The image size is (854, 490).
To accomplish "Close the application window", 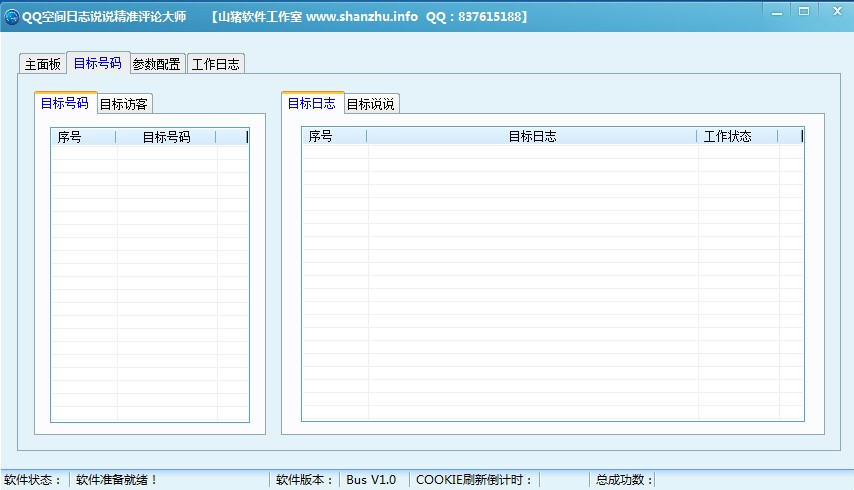I will (832, 10).
